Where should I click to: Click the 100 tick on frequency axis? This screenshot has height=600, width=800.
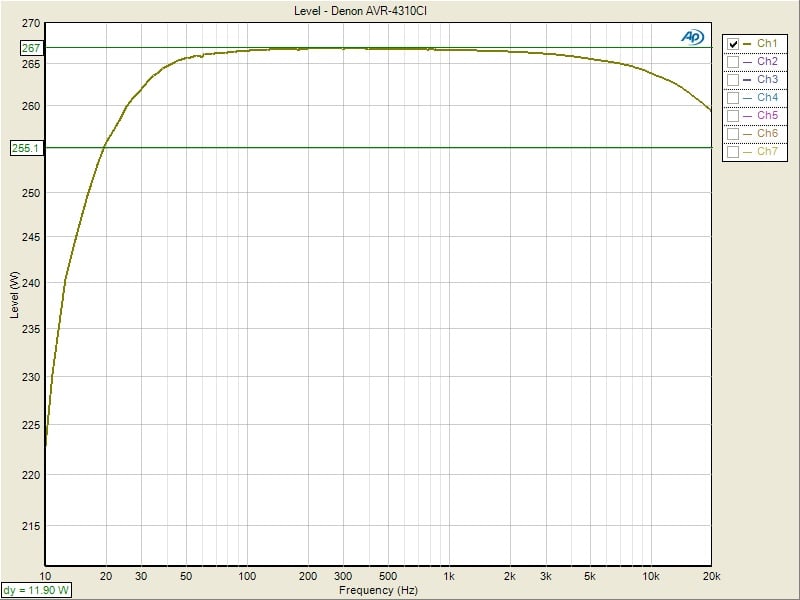tap(247, 577)
